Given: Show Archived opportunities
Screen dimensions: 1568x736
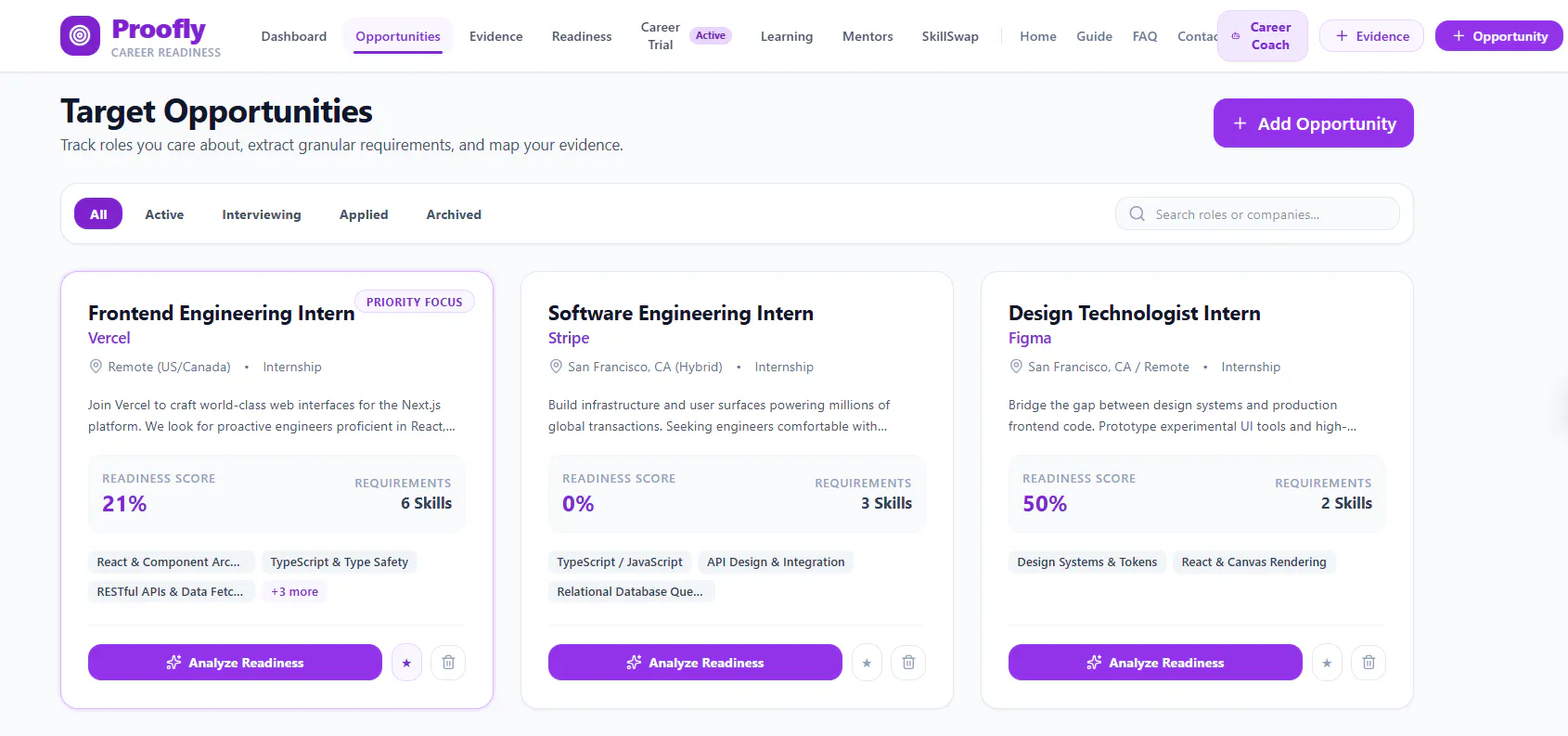Looking at the screenshot, I should tap(454, 213).
